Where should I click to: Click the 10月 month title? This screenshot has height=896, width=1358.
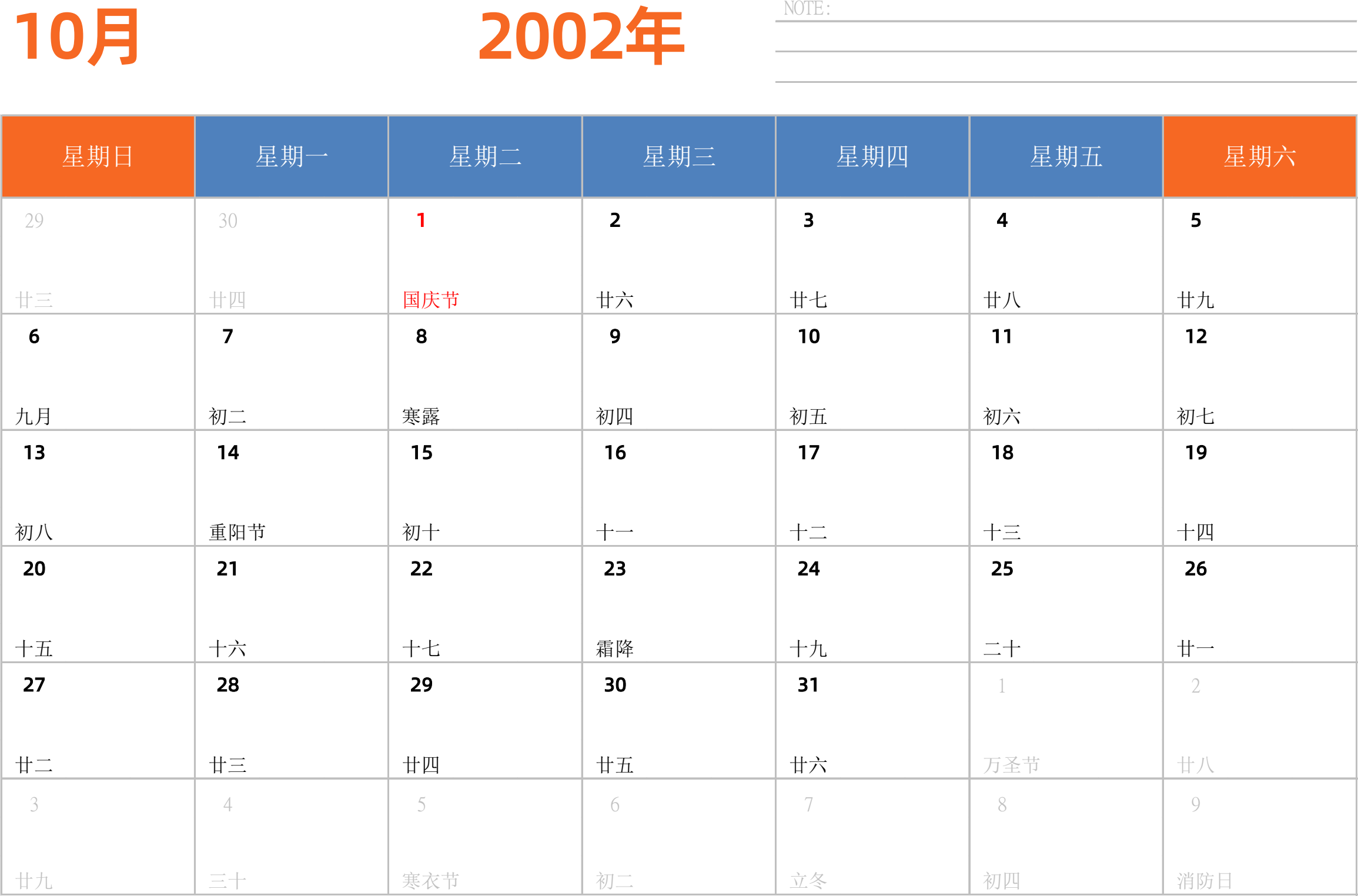(x=77, y=36)
